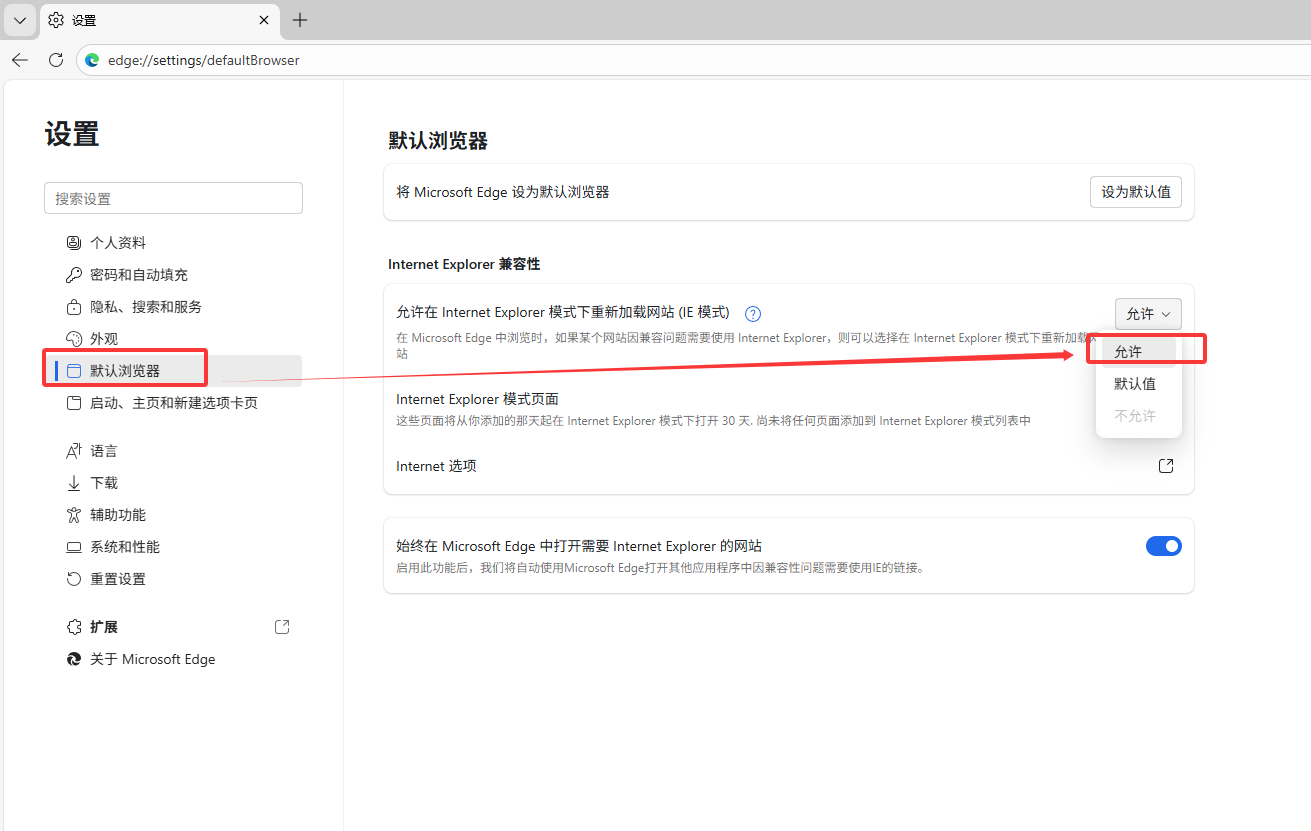Open 启动、主页和新建选项卡页 settings
This screenshot has height=831, width=1311.
(173, 403)
